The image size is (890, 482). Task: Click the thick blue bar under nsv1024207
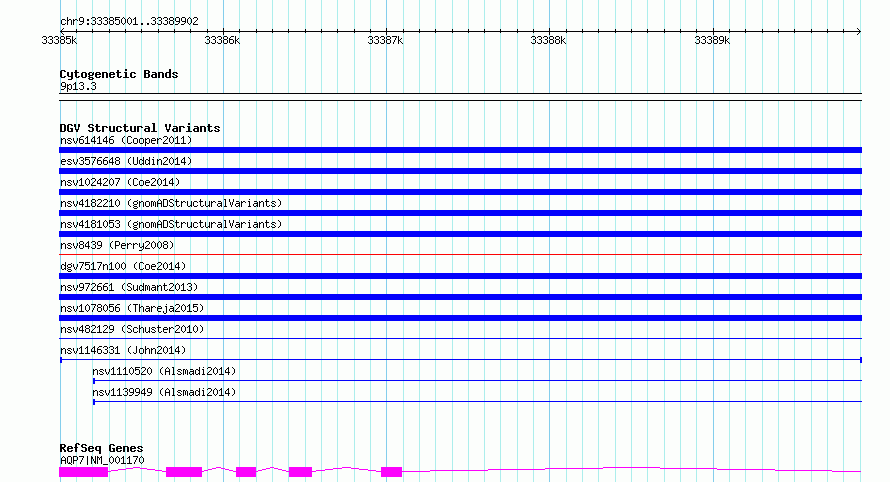pyautogui.click(x=460, y=192)
